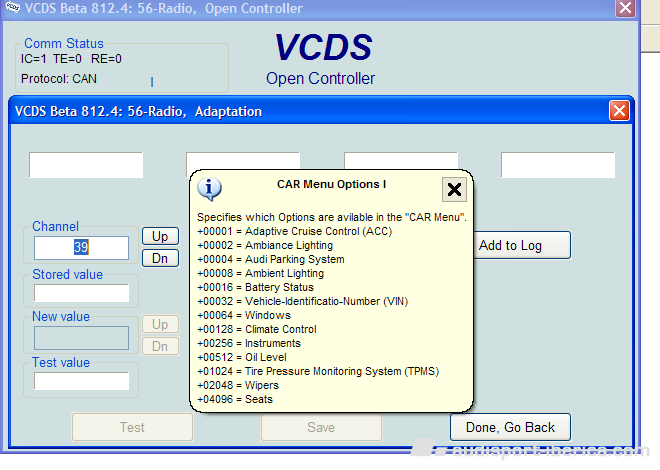This screenshot has height=470, width=660.
Task: Click the info icon in the tooltip
Action: click(209, 188)
